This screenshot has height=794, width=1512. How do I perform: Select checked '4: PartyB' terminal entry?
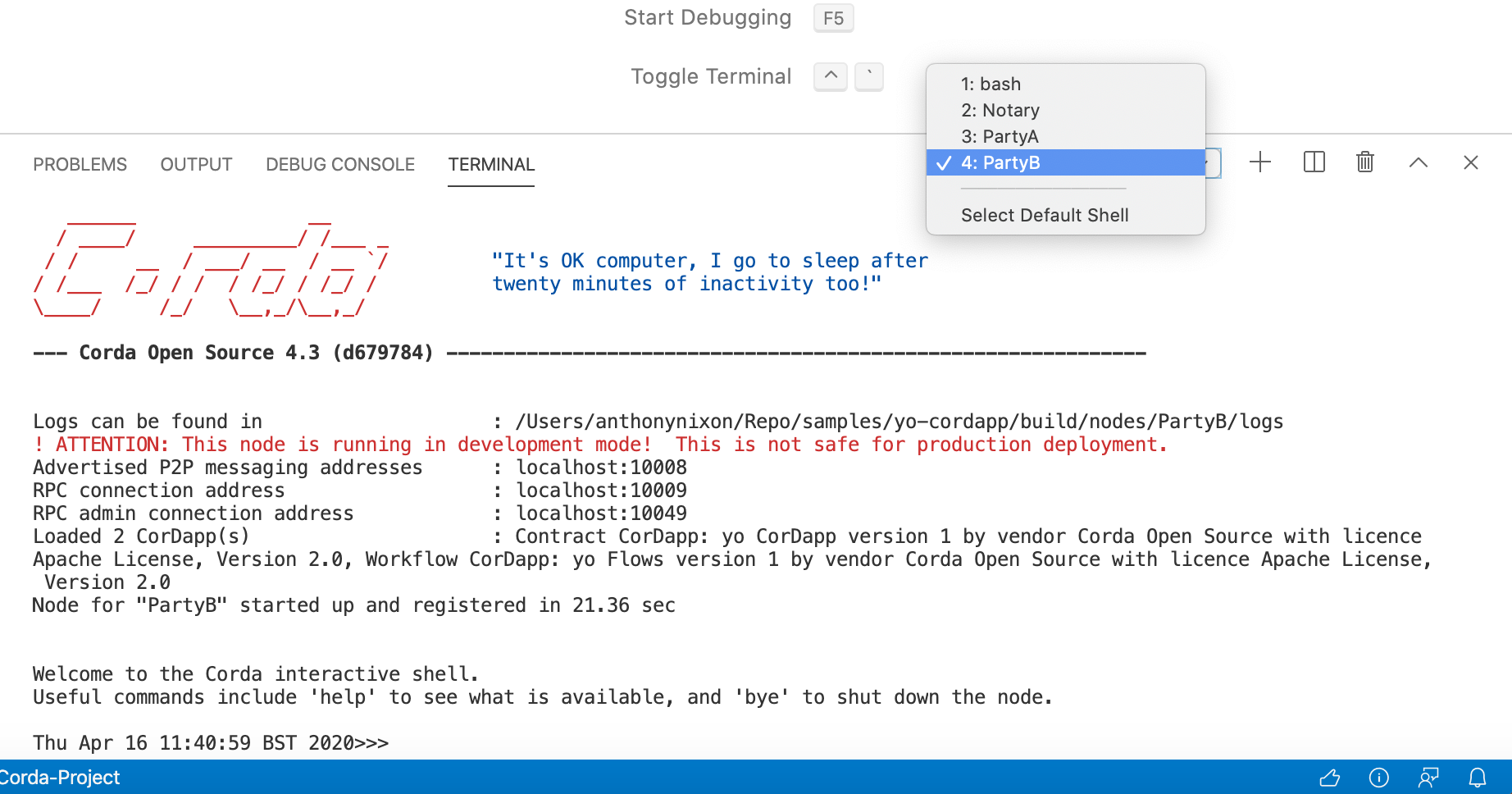click(1065, 162)
